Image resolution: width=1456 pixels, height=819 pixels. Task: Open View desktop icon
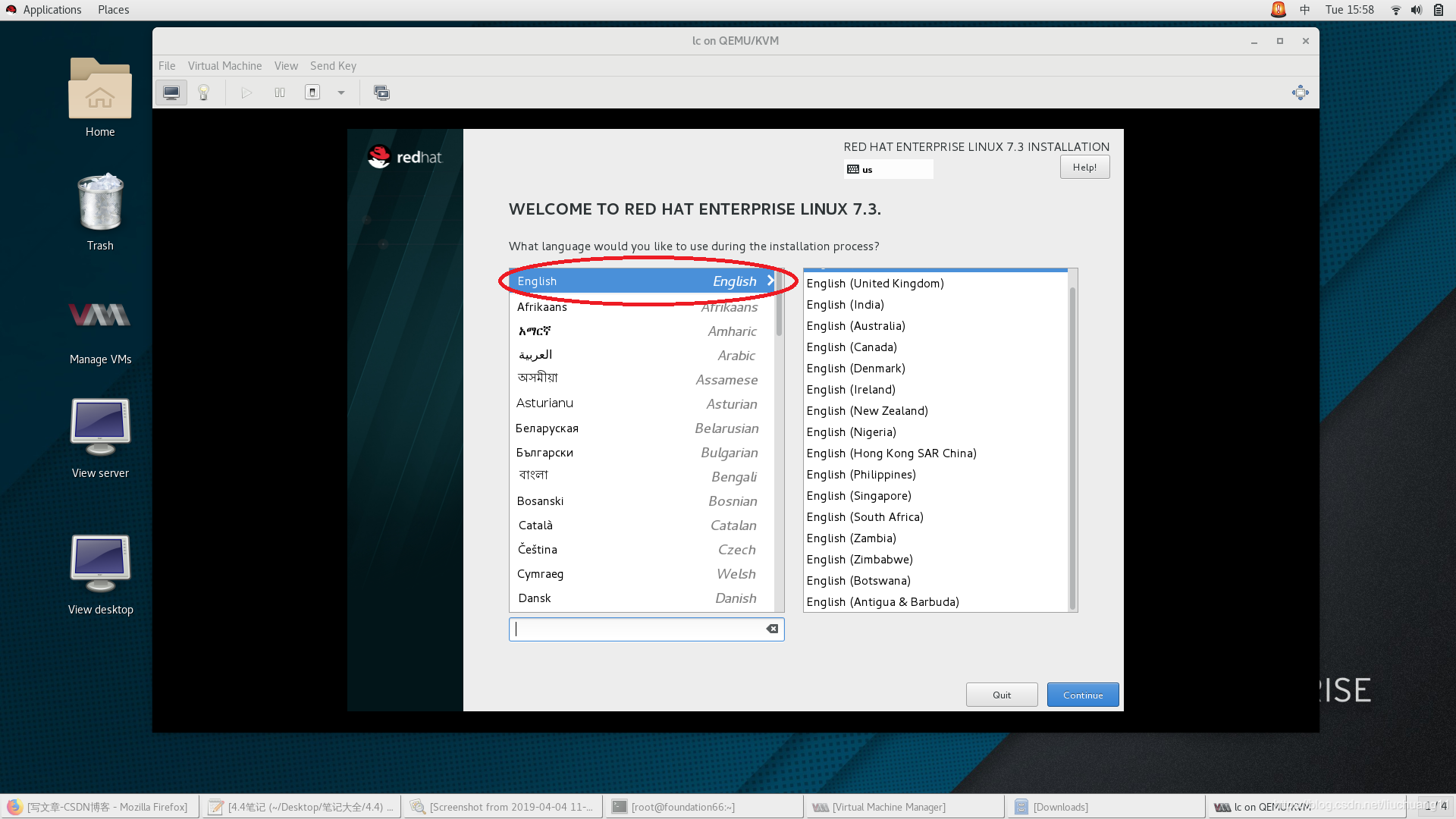click(x=100, y=576)
